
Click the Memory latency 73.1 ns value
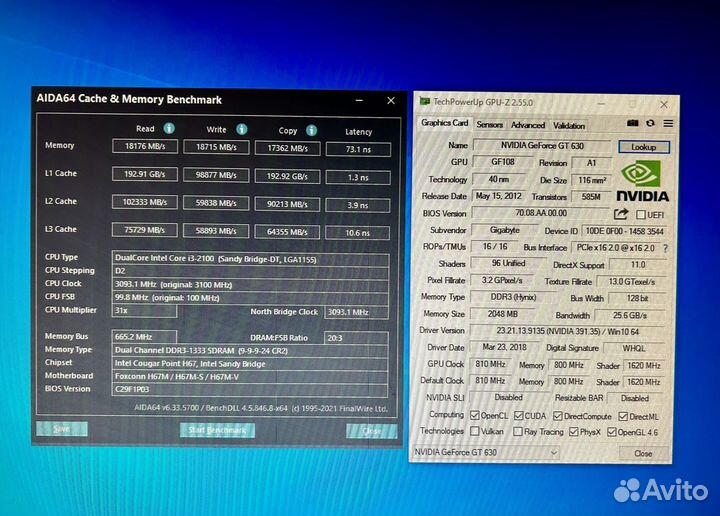(358, 149)
